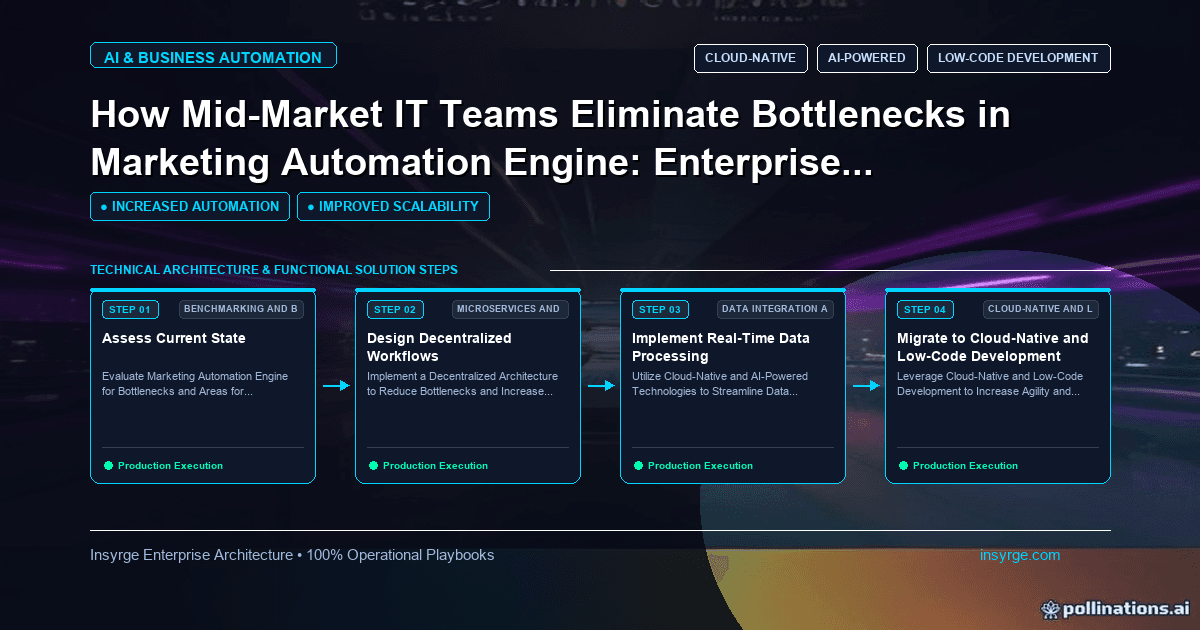This screenshot has height=630, width=1200.
Task: Click the Evaluate Marketing Automation Engine description
Action: (x=195, y=384)
